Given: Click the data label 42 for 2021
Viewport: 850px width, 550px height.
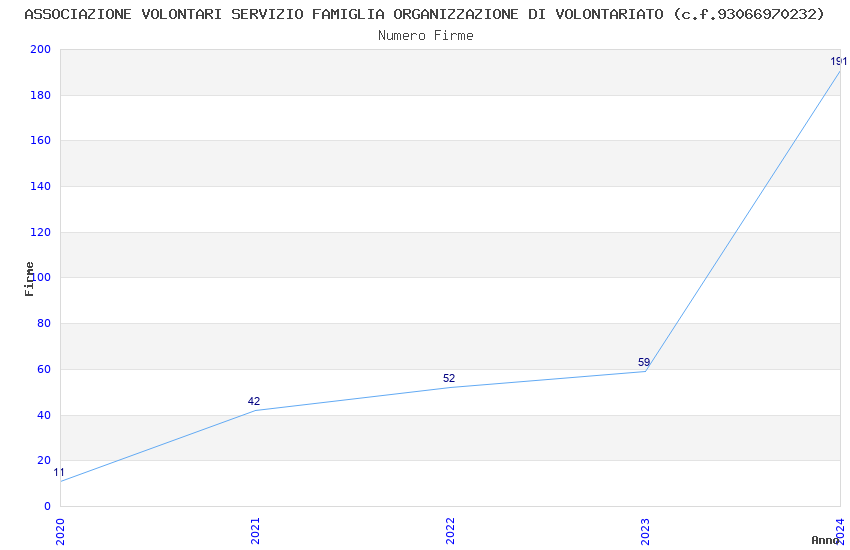Looking at the screenshot, I should (x=254, y=402).
